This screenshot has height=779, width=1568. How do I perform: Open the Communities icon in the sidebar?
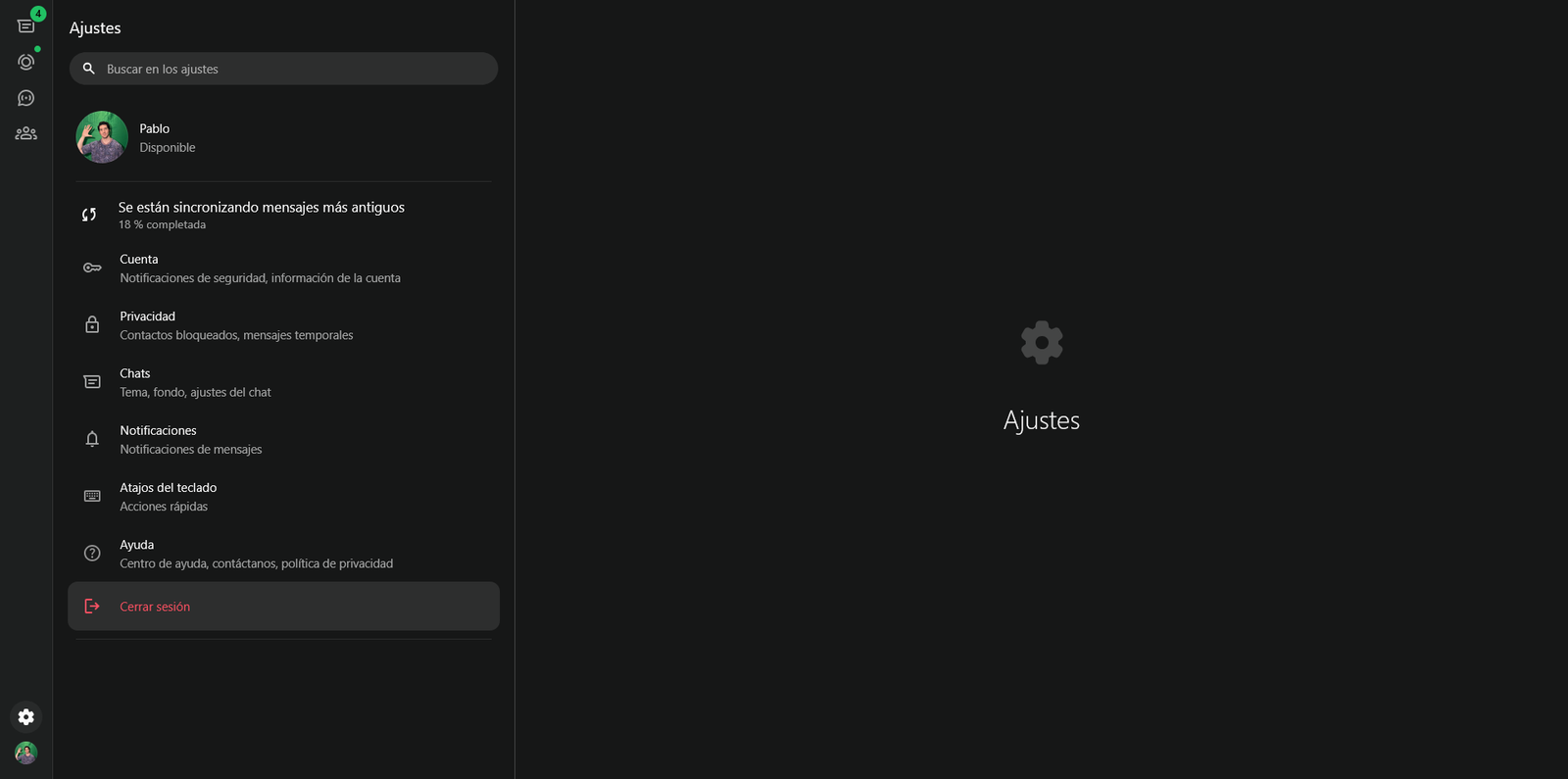(x=26, y=133)
